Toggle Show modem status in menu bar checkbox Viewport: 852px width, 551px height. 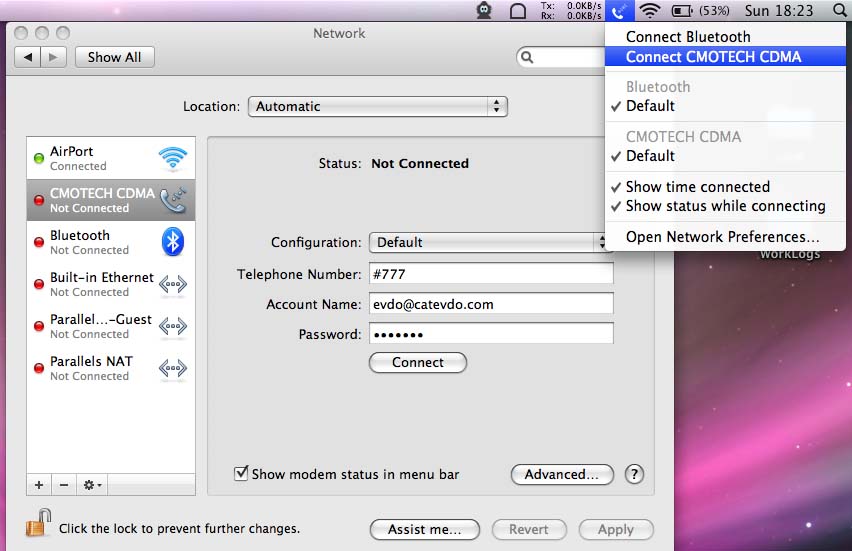[x=241, y=473]
